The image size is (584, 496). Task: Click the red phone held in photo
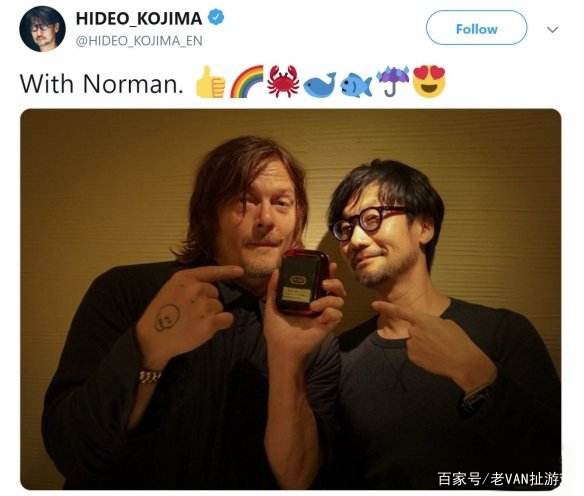pyautogui.click(x=302, y=282)
